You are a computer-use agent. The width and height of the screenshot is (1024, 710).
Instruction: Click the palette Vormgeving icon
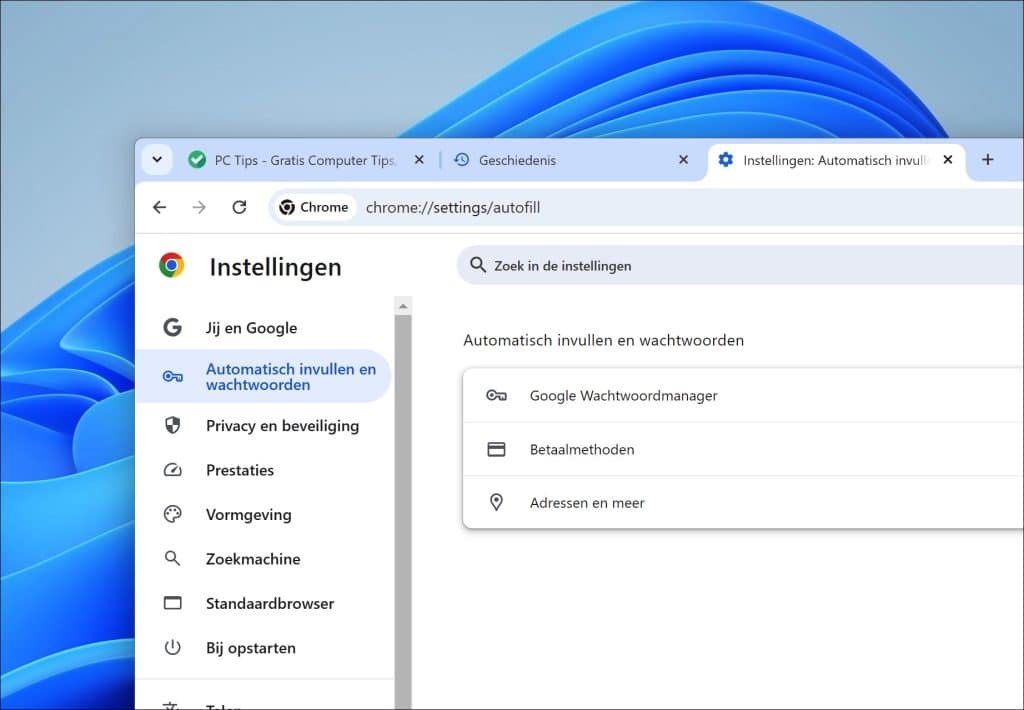tap(172, 515)
